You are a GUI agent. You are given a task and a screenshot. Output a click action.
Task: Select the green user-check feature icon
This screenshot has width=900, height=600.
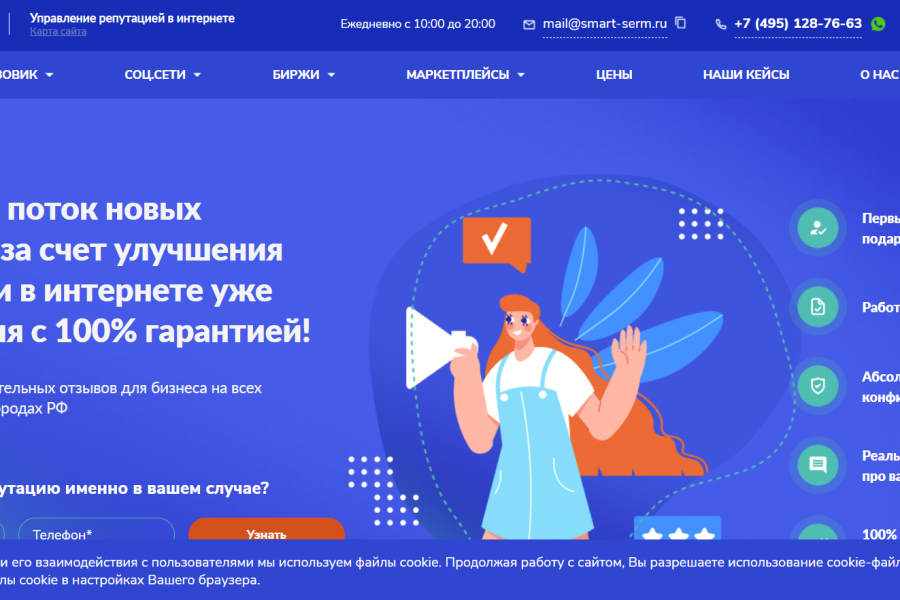(817, 228)
